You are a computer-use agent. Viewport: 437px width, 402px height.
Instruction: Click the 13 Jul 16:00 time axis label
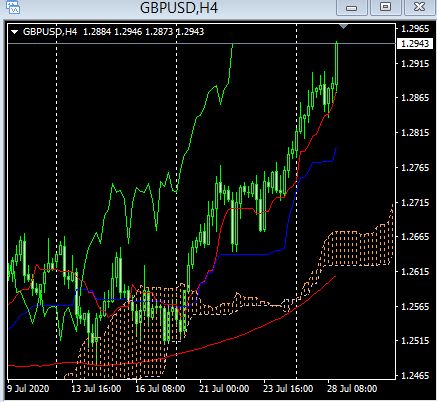tap(96, 389)
